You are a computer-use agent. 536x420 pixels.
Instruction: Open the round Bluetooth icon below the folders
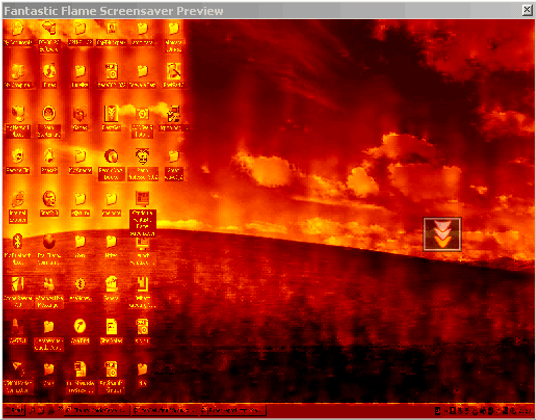(x=80, y=284)
